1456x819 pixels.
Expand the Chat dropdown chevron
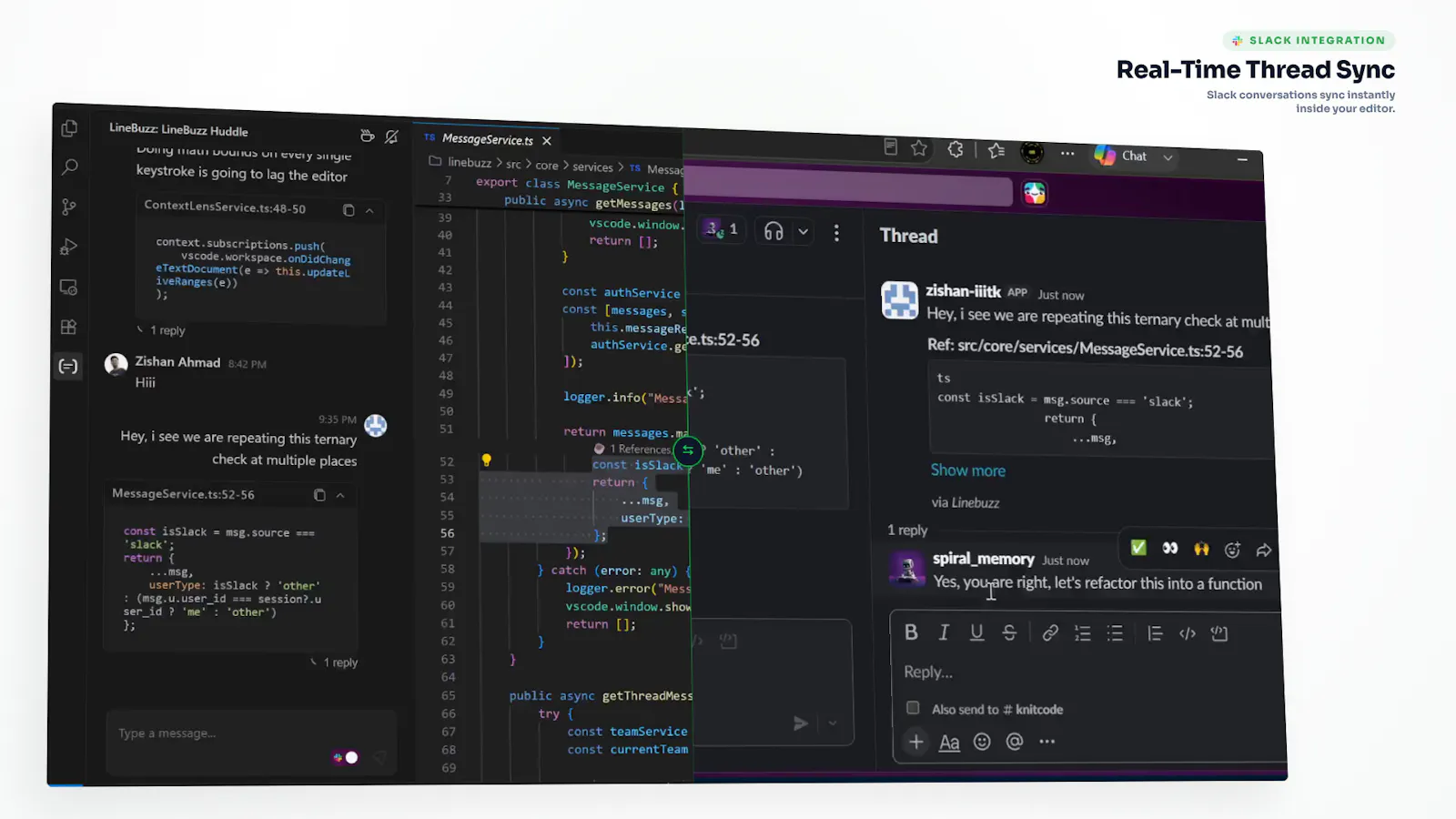(x=1168, y=157)
